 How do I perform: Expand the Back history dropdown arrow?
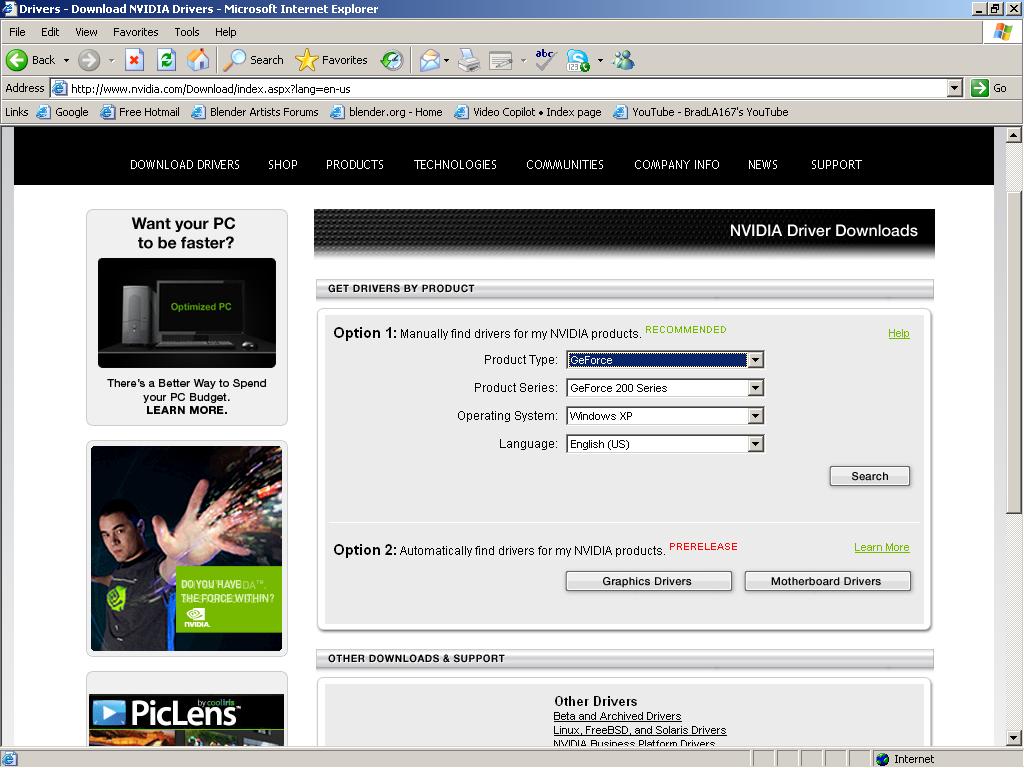click(66, 60)
